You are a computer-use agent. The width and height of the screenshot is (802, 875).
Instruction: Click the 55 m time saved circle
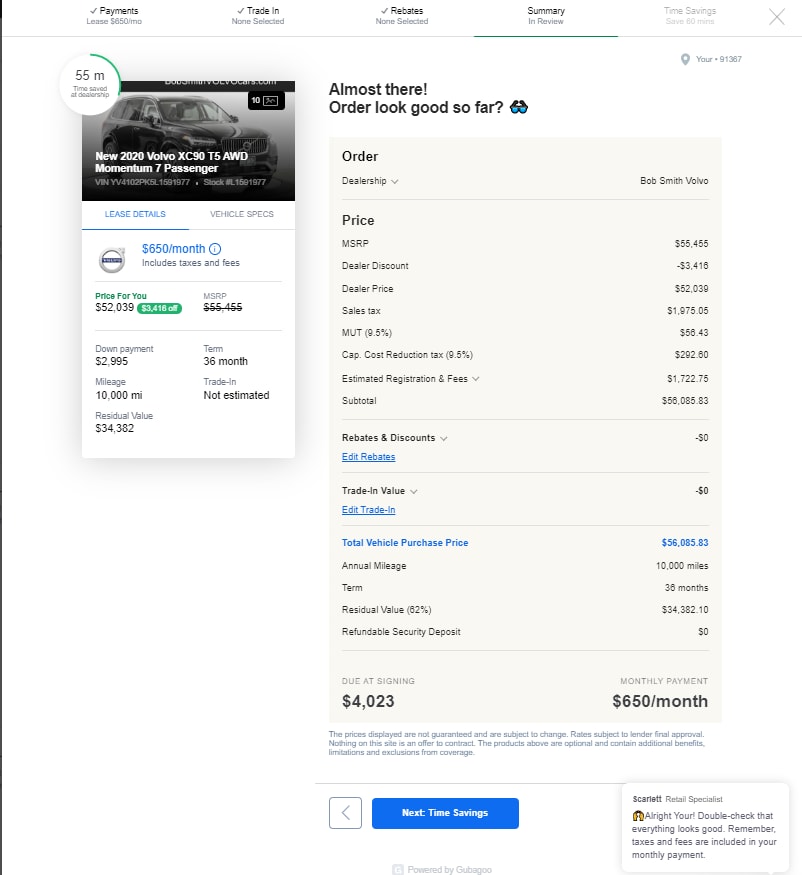(x=90, y=84)
